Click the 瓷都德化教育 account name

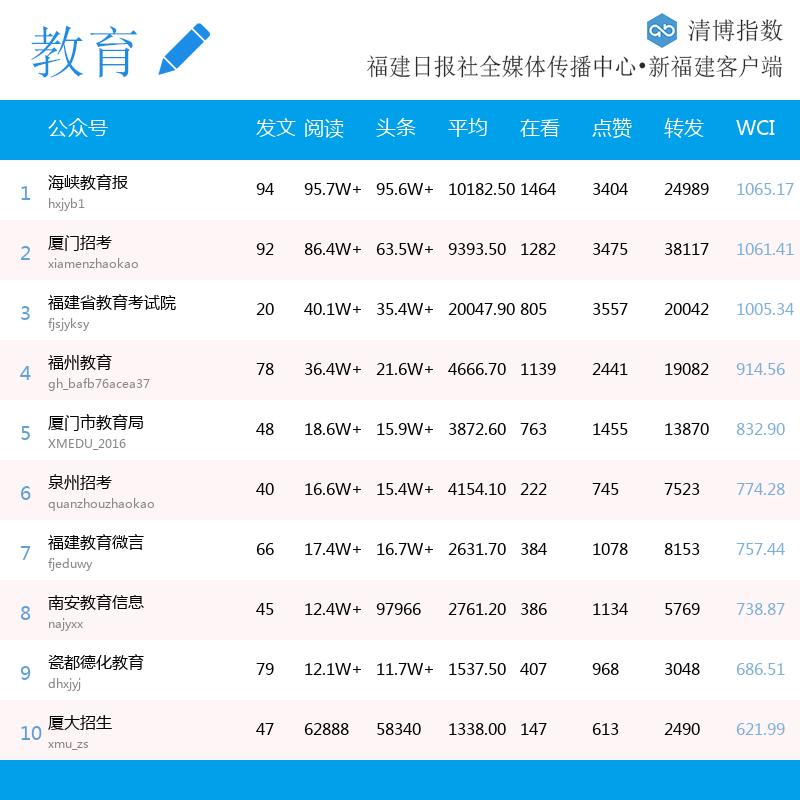[96, 663]
